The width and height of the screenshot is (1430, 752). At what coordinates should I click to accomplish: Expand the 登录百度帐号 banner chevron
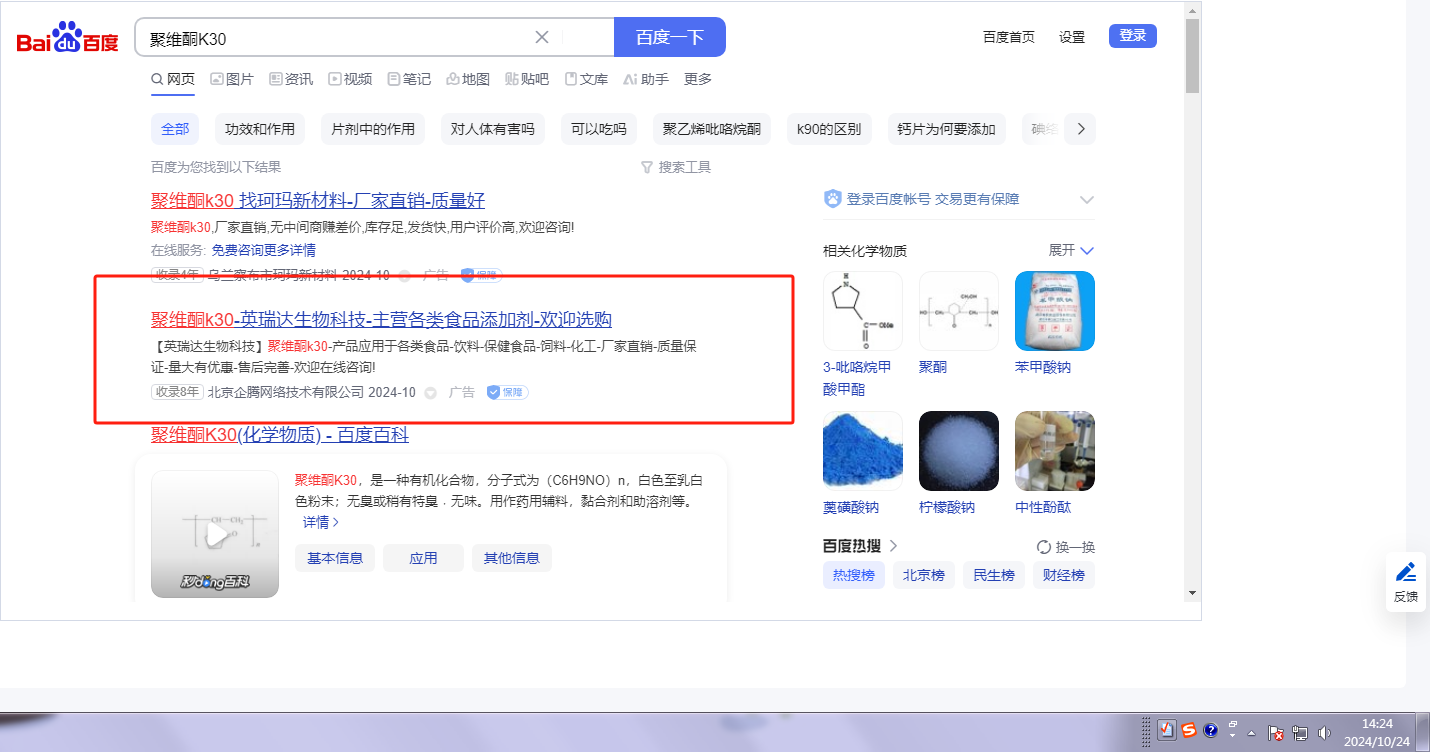pos(1087,200)
